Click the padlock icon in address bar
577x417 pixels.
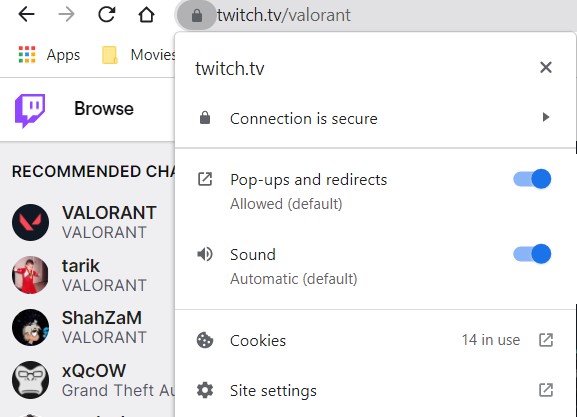point(197,15)
